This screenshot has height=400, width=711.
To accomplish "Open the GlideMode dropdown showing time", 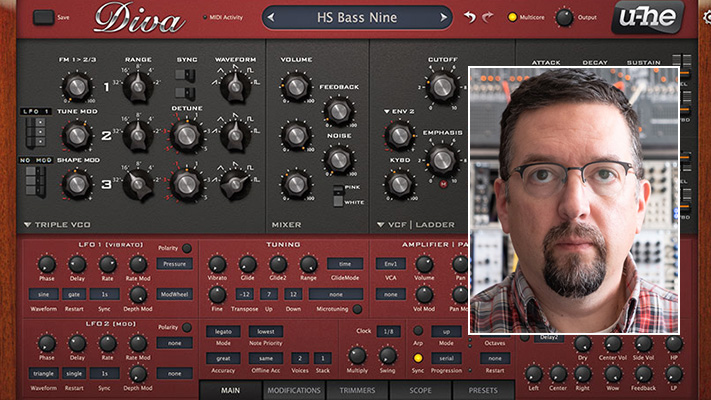I will 344,263.
